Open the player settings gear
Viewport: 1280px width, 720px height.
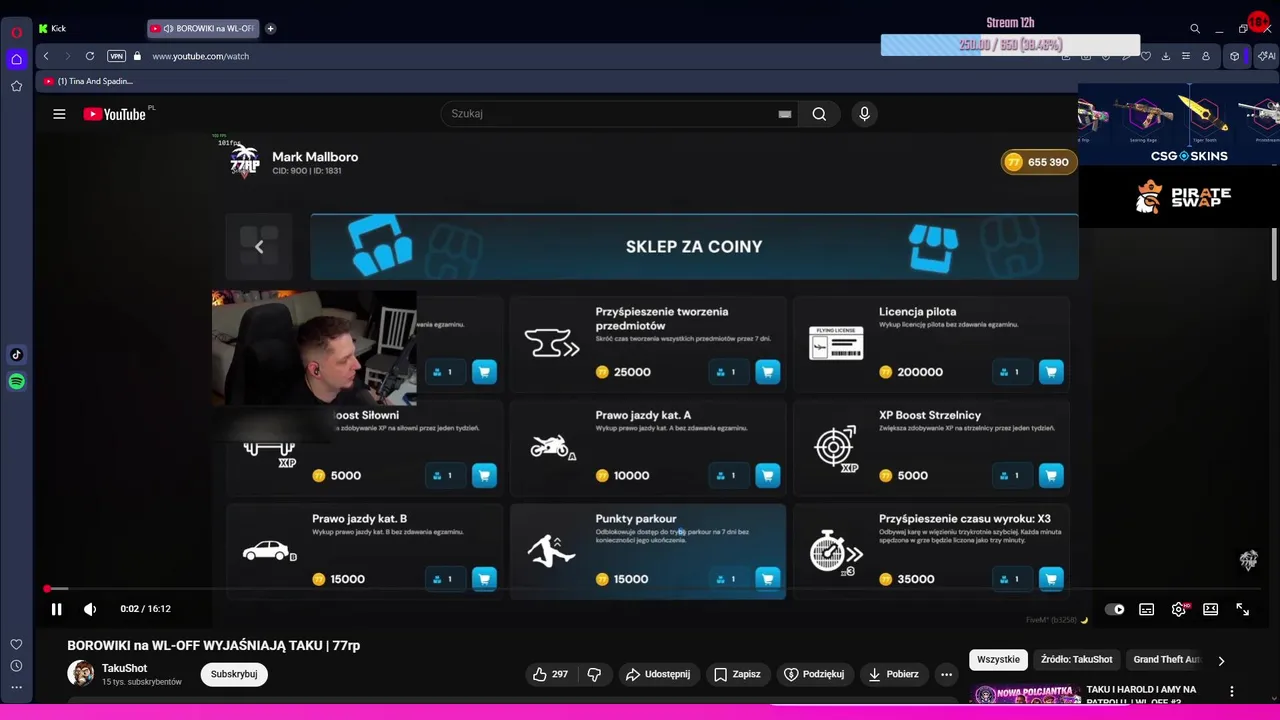tap(1179, 609)
